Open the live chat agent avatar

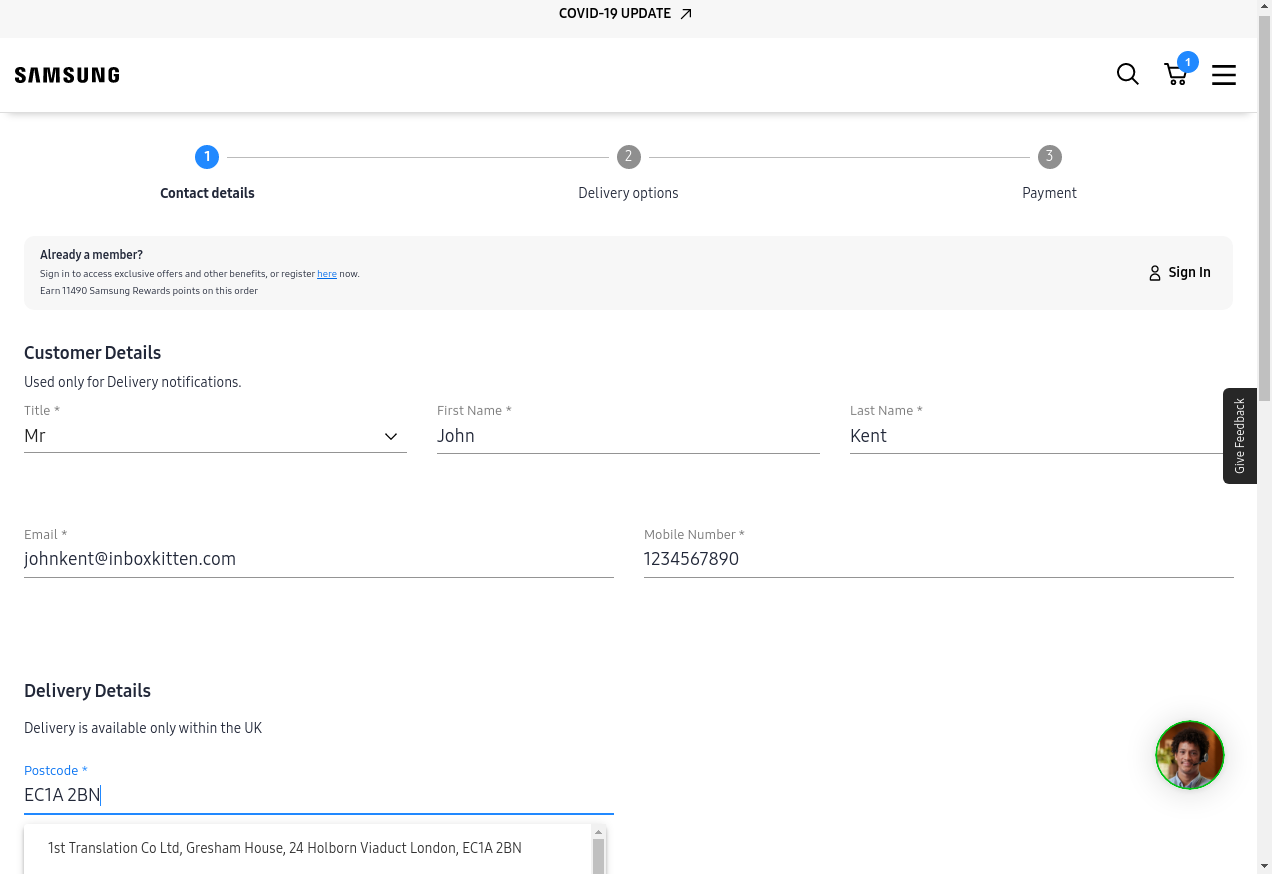click(1189, 755)
